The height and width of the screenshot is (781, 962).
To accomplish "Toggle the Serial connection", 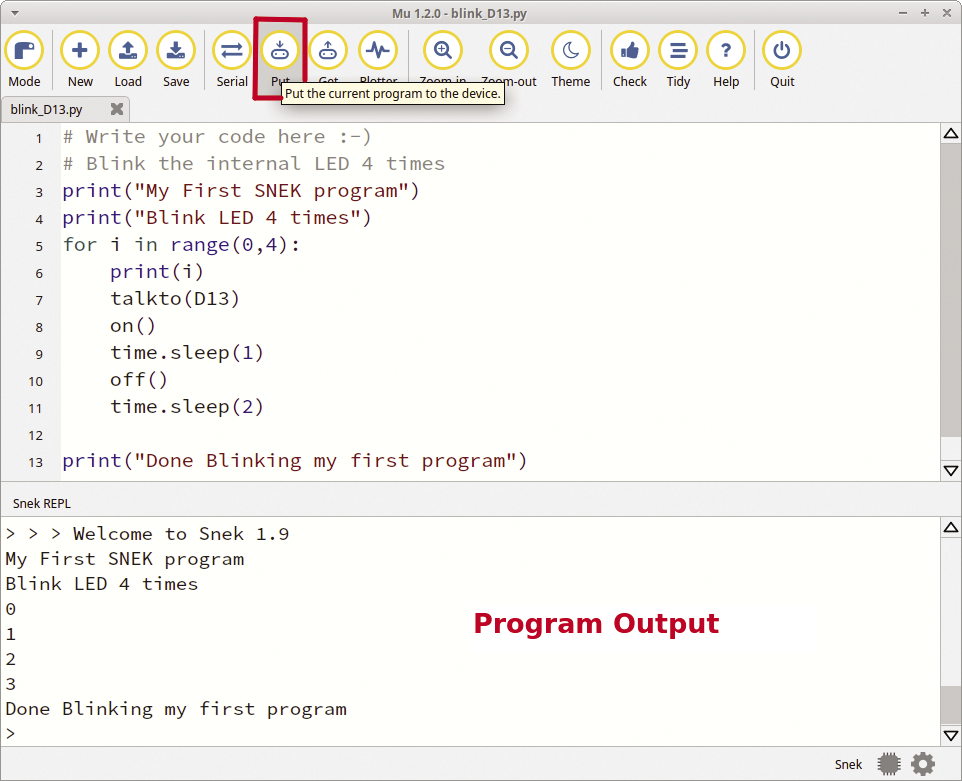I will click(232, 60).
